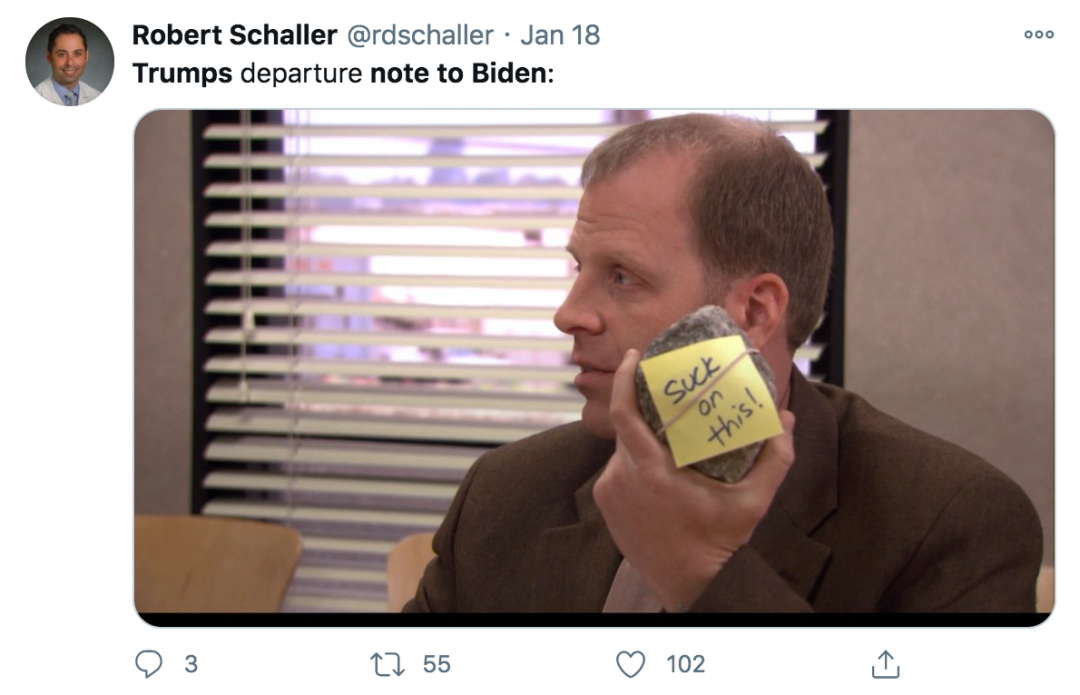Image resolution: width=1080 pixels, height=695 pixels.
Task: Open the three-circle more options menu
Action: tap(1039, 34)
